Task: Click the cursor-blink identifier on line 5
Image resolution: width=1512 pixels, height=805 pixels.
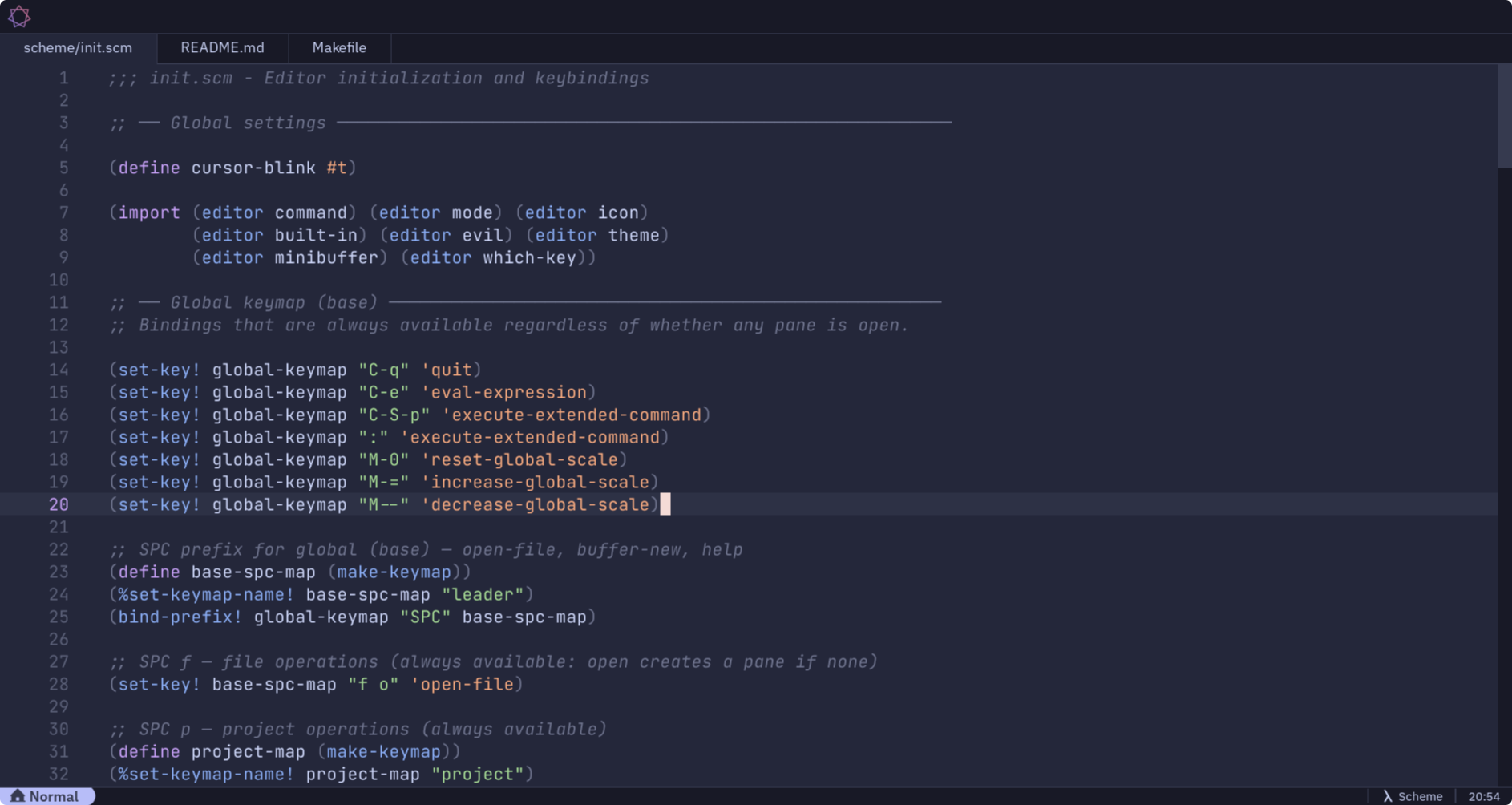Action: coord(253,168)
